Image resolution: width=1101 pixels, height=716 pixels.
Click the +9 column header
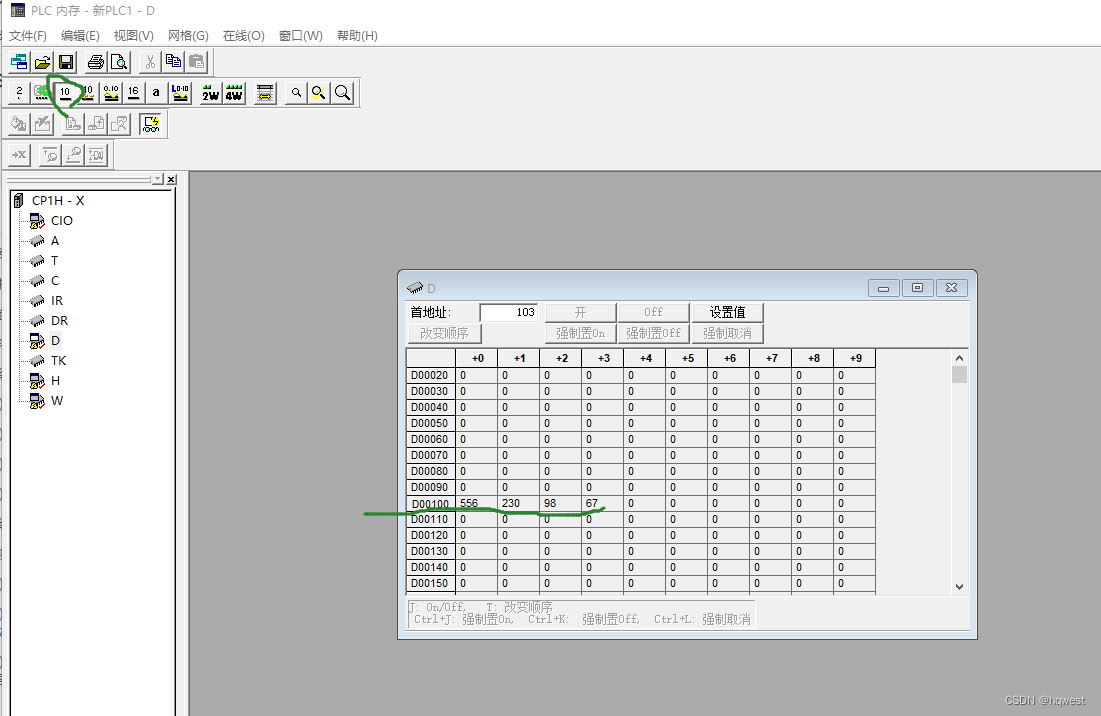click(855, 358)
